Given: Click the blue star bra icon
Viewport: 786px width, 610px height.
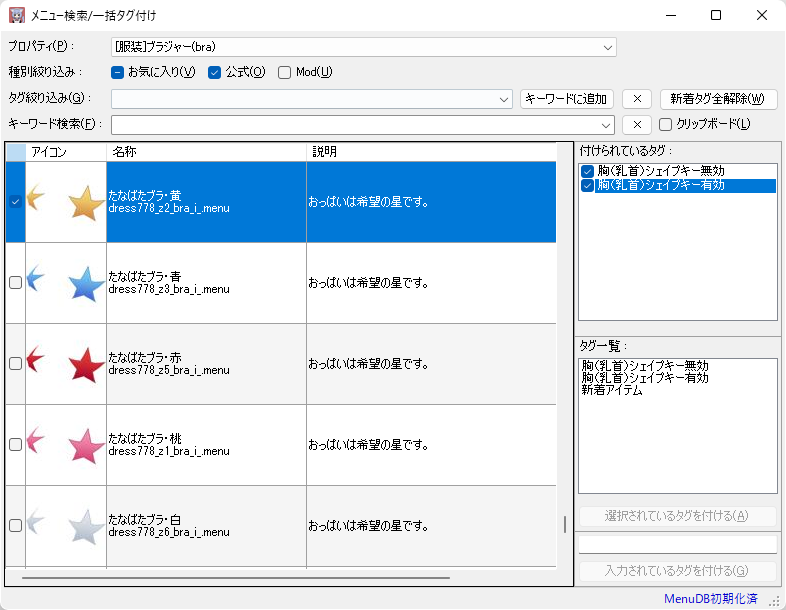Looking at the screenshot, I should tap(85, 284).
